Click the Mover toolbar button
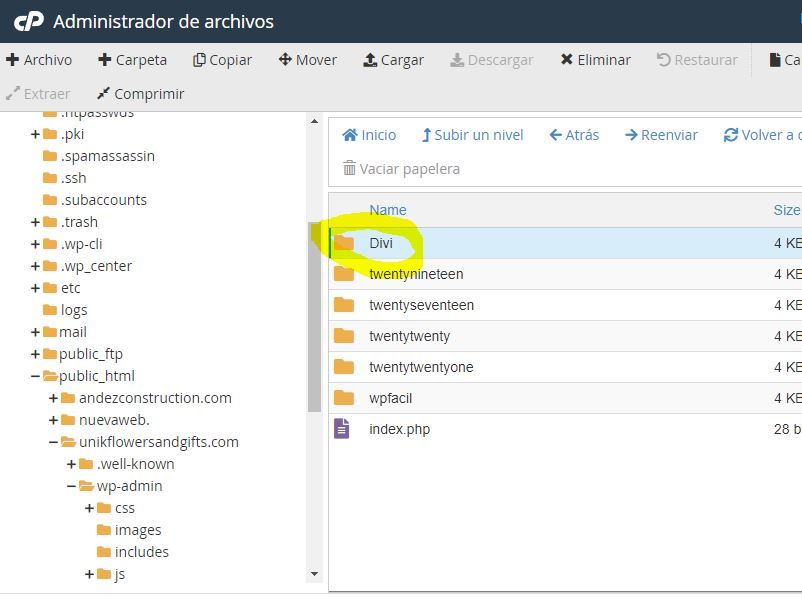Viewport: 802px width, 600px height. (x=307, y=60)
